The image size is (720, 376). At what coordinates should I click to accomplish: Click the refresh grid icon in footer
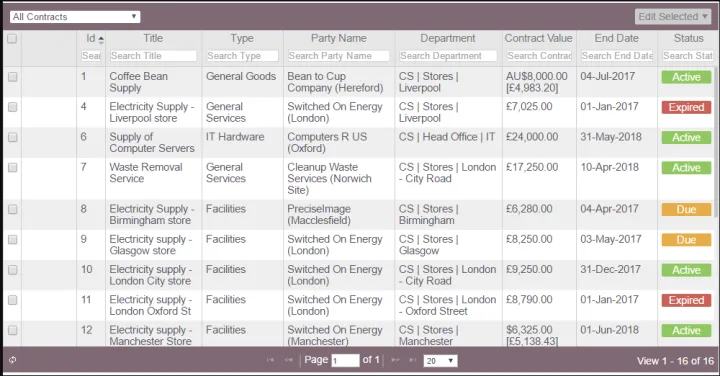(x=12, y=360)
